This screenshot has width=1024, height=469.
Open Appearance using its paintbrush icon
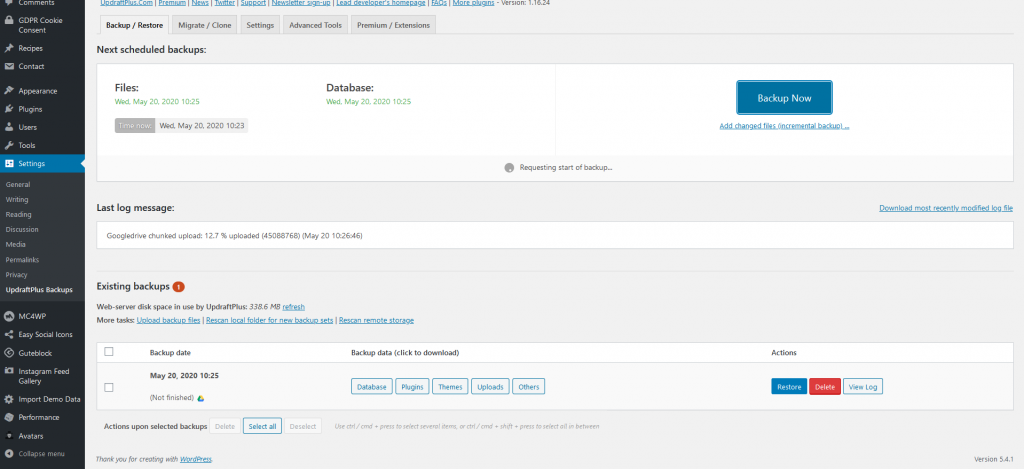click(9, 91)
